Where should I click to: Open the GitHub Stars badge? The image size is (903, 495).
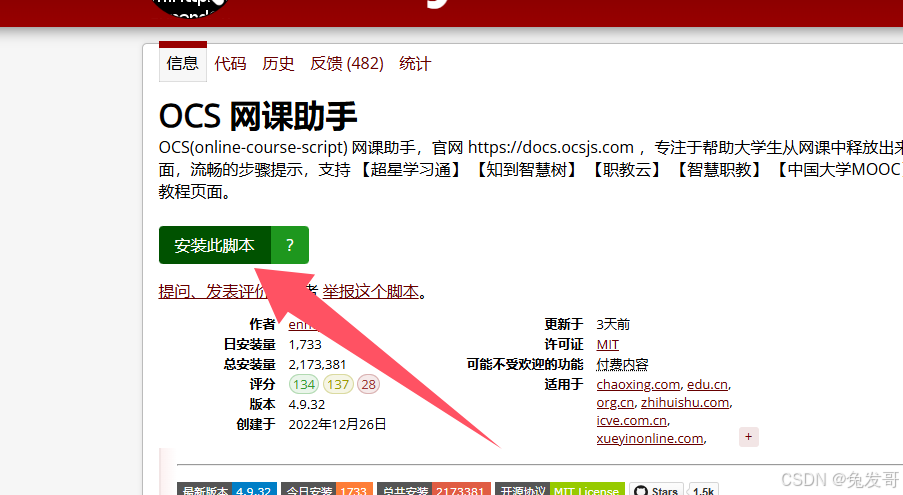(656, 491)
